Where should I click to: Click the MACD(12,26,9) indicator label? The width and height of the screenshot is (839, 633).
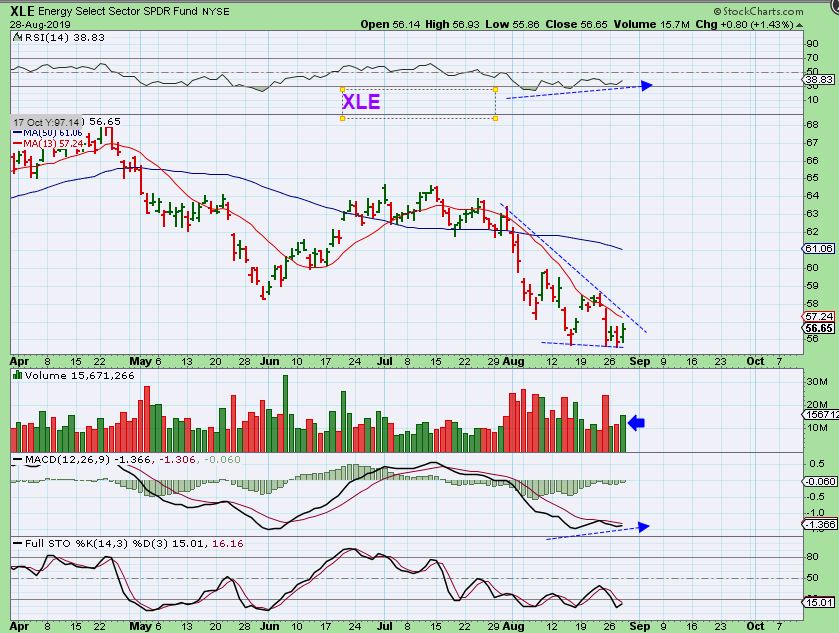point(67,460)
